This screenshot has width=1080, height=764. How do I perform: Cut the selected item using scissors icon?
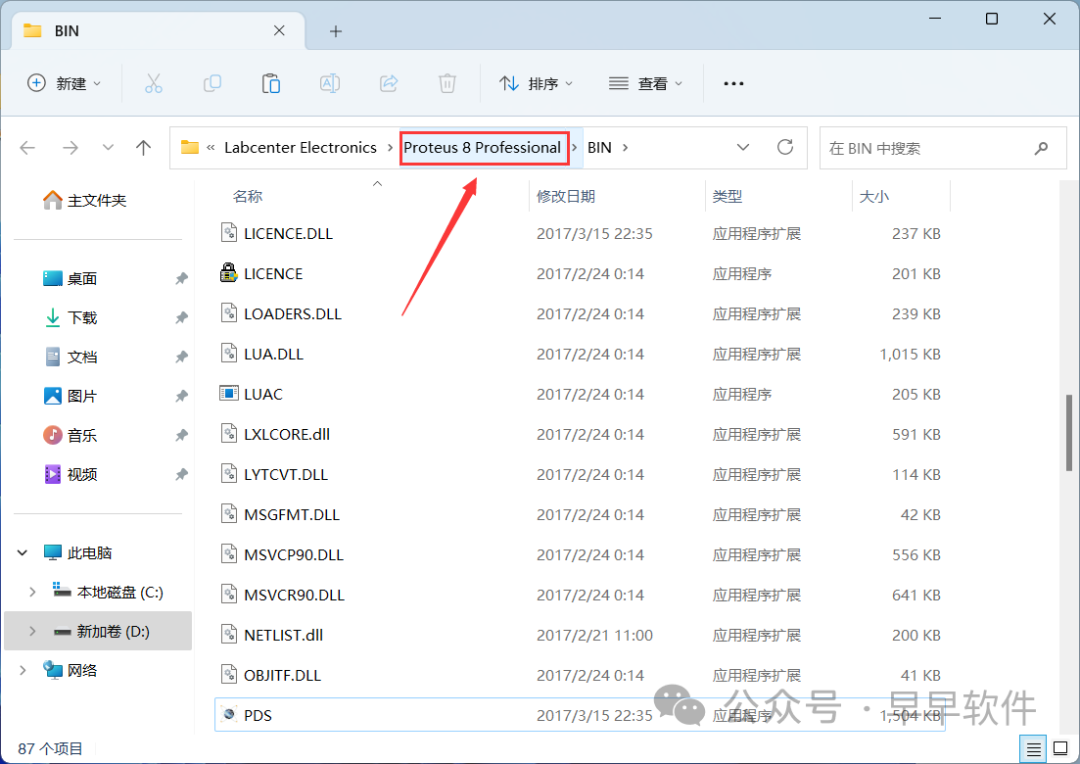(x=153, y=83)
